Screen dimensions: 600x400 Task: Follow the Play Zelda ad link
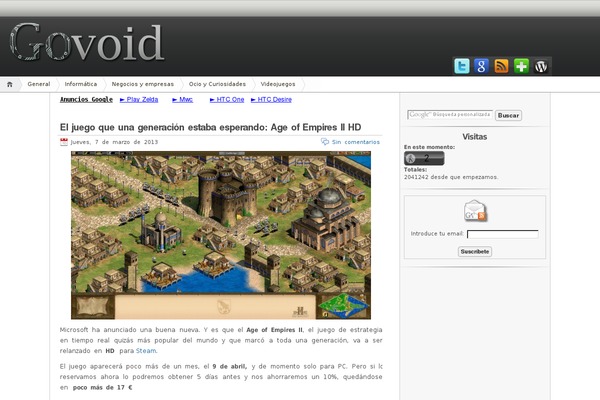point(139,100)
